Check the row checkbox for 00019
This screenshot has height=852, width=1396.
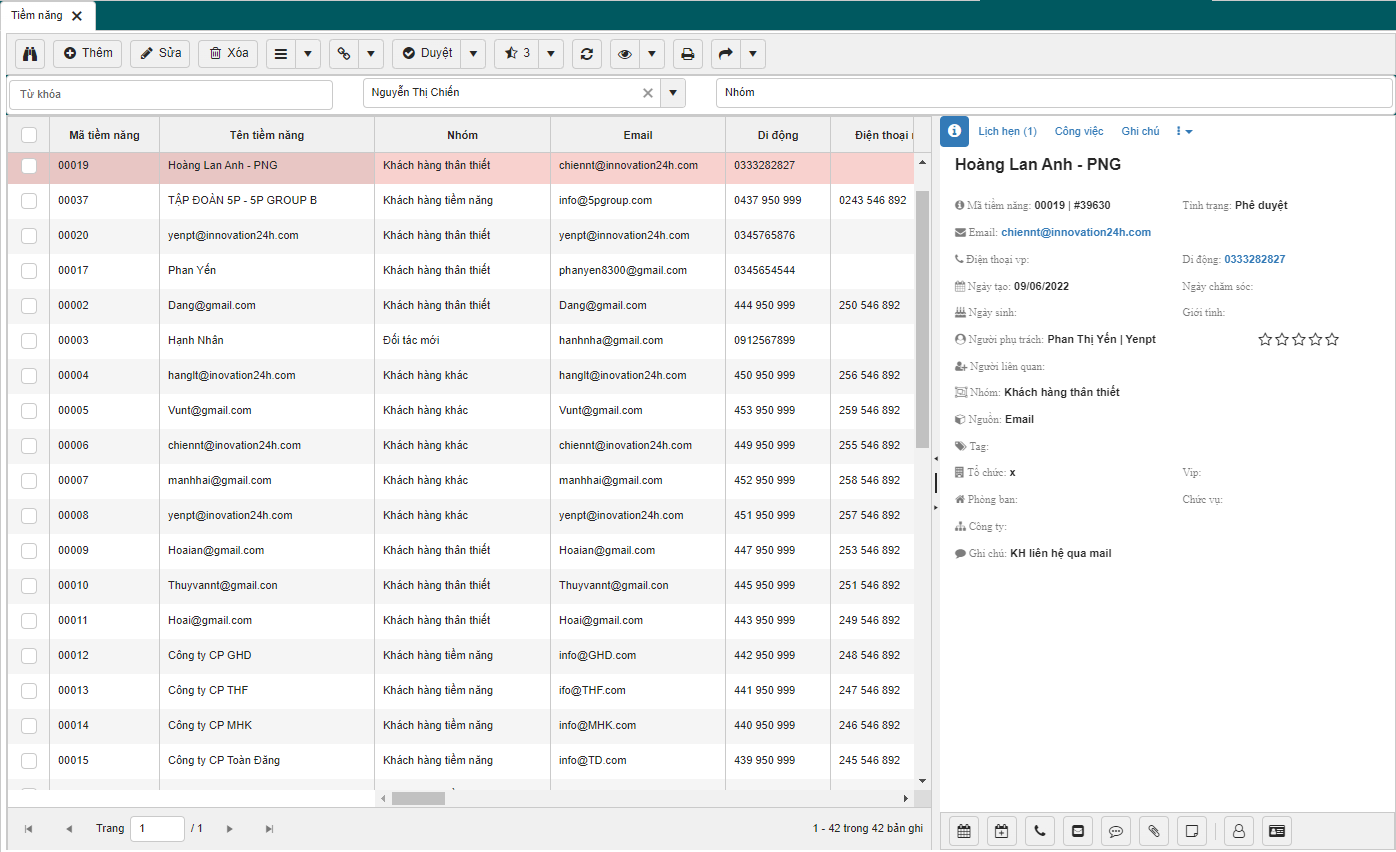[x=29, y=166]
